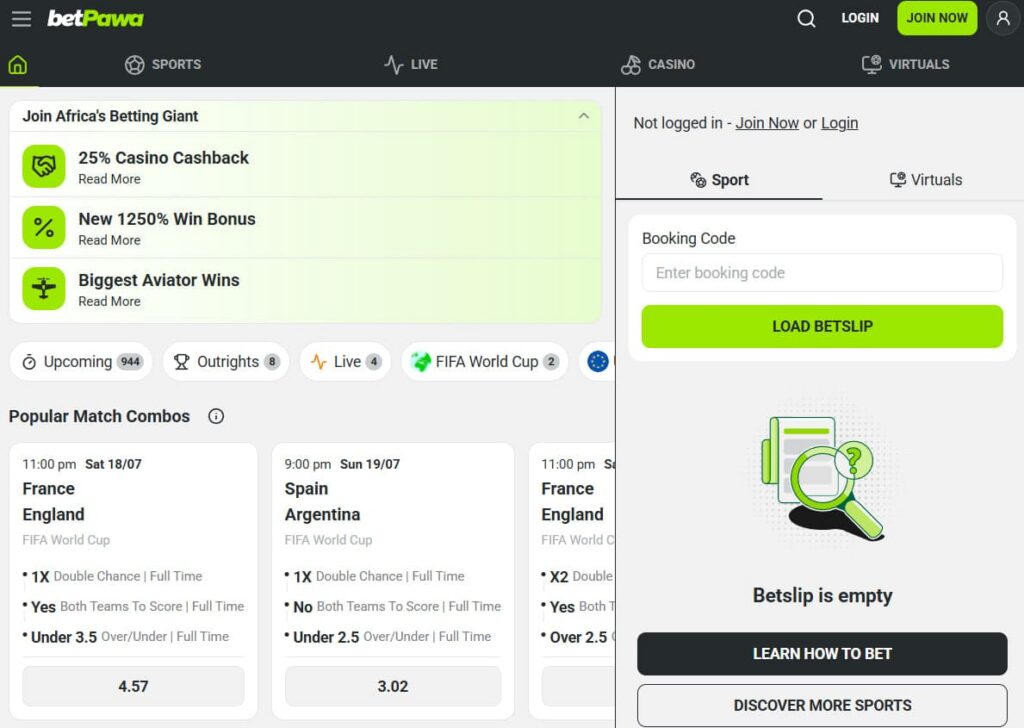Collapse the Join Africa's Betting Giant panel
The width and height of the screenshot is (1024, 728).
point(584,116)
